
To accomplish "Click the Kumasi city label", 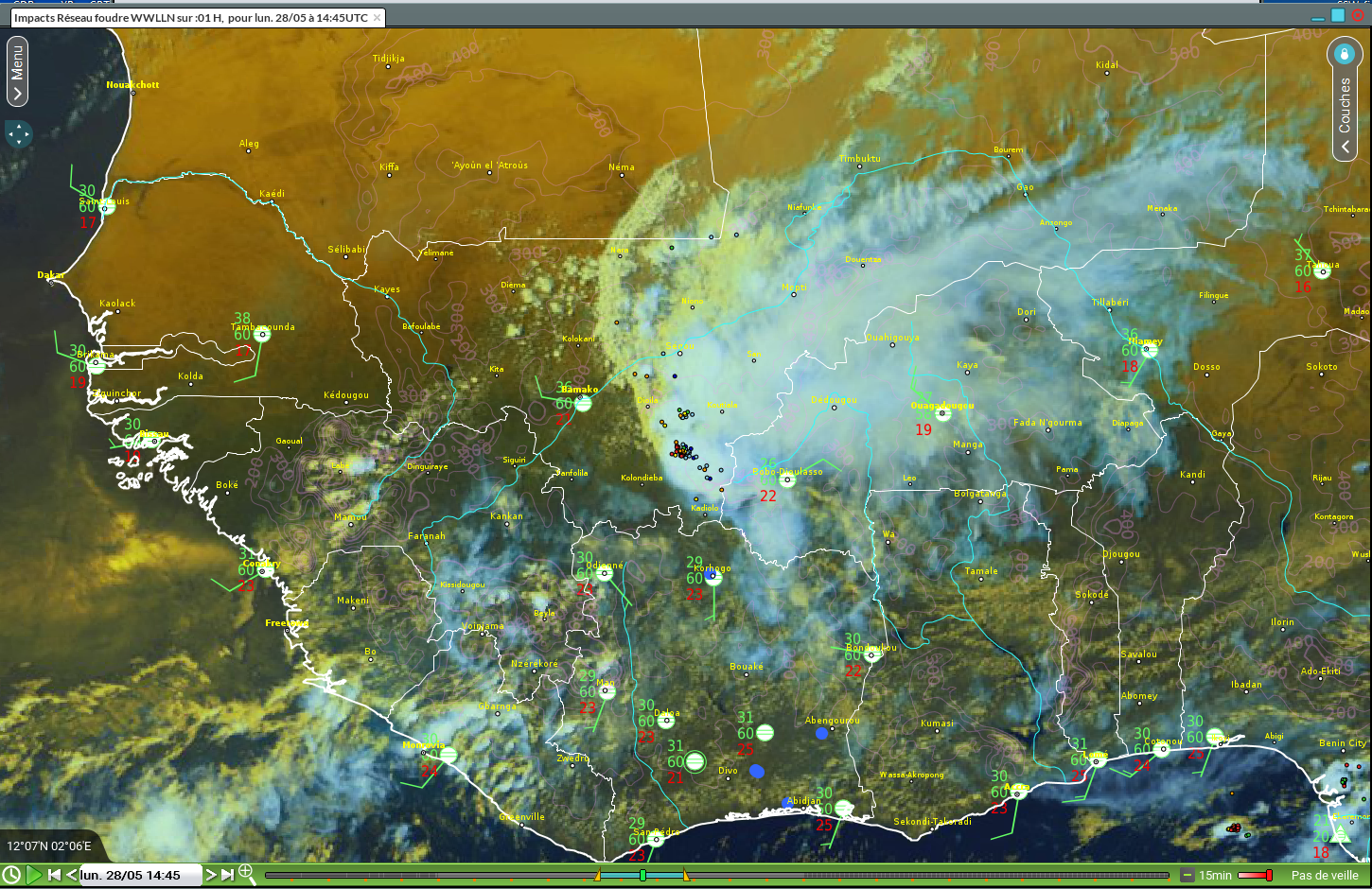I will click(x=938, y=723).
